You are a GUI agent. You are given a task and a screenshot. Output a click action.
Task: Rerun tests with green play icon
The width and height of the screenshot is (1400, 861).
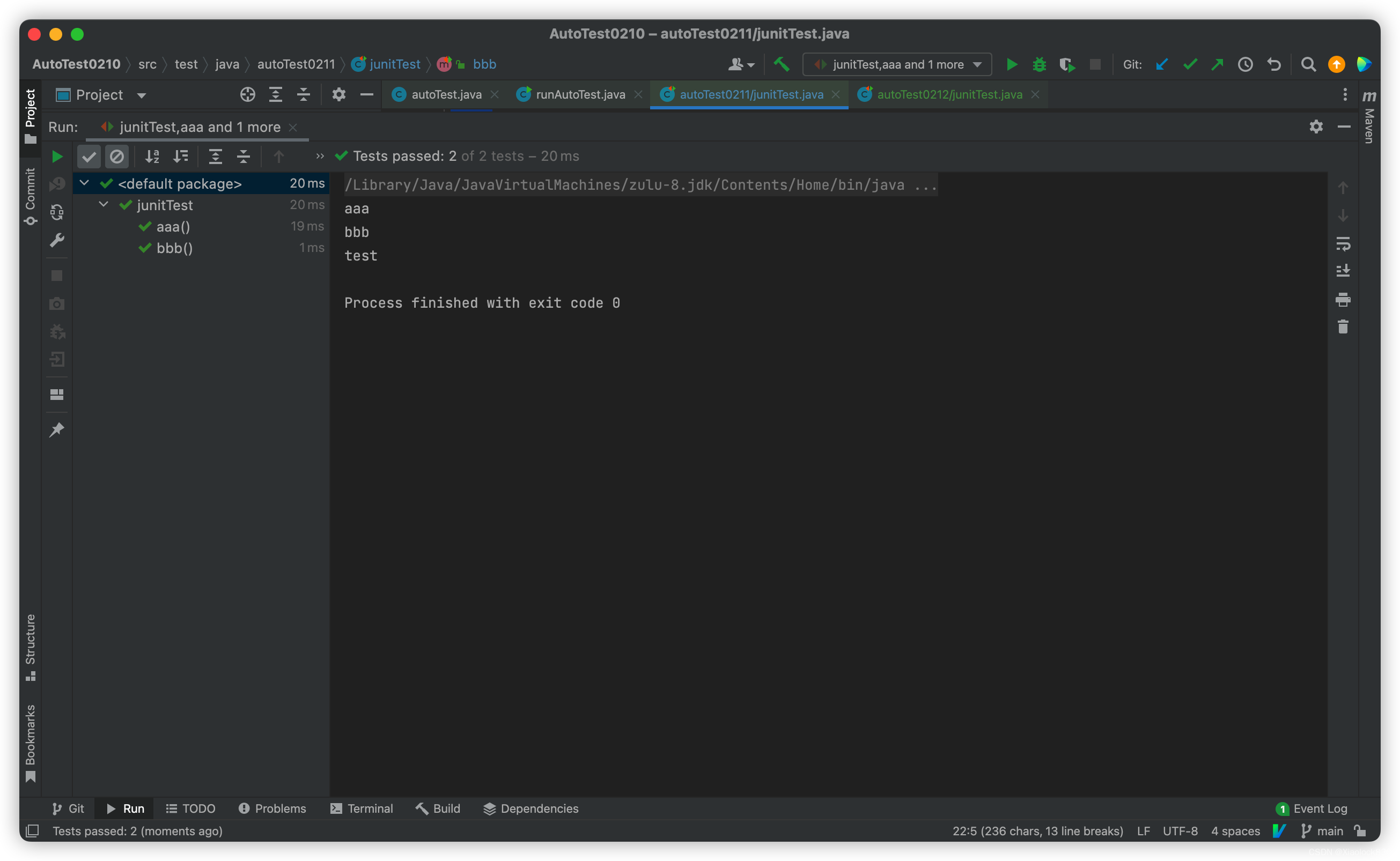tap(56, 157)
